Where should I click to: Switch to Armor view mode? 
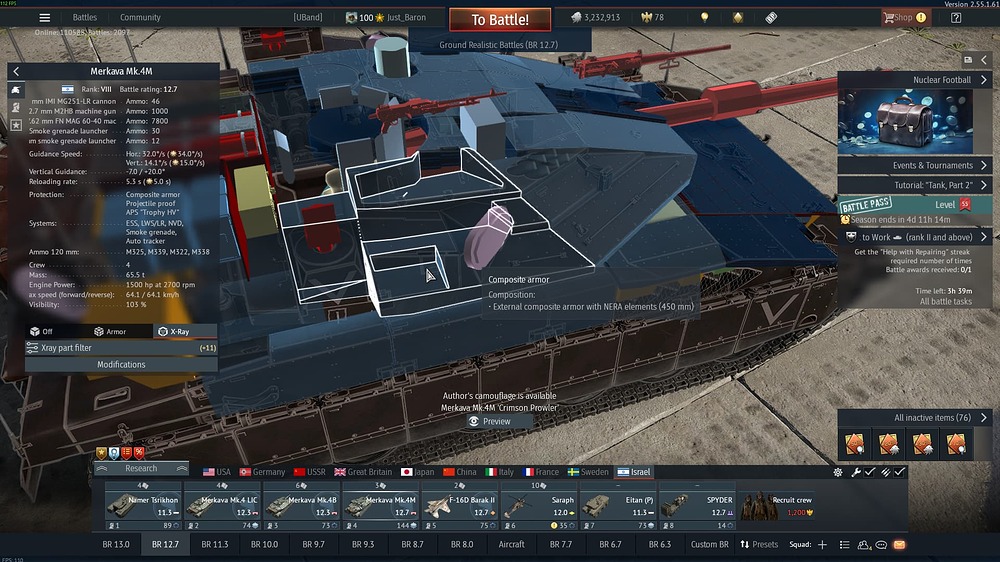110,332
